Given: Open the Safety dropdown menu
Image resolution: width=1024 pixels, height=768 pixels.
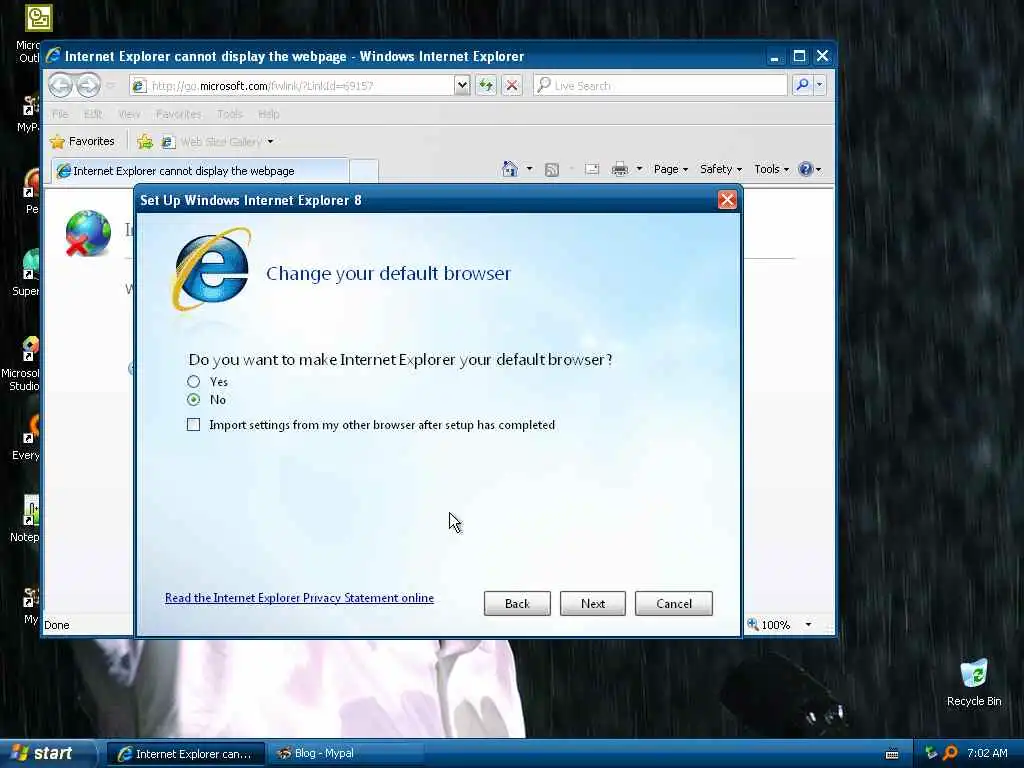Looking at the screenshot, I should [721, 169].
